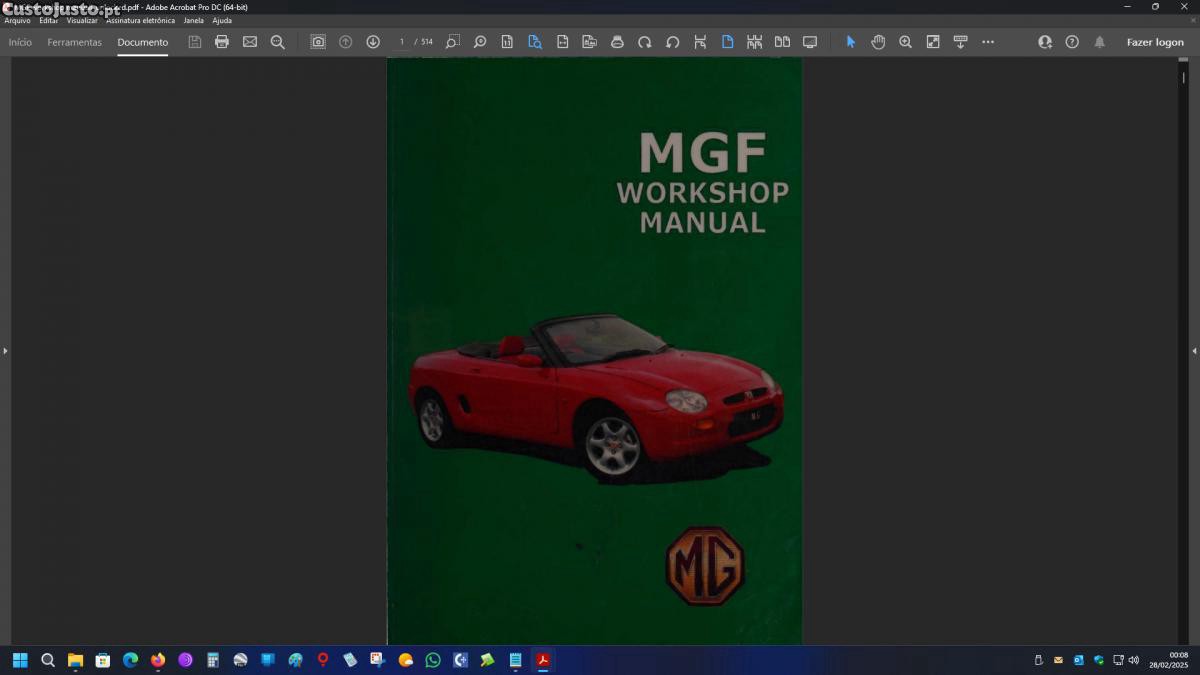Click the rotate clockwise icon
The height and width of the screenshot is (675, 1200).
click(645, 42)
